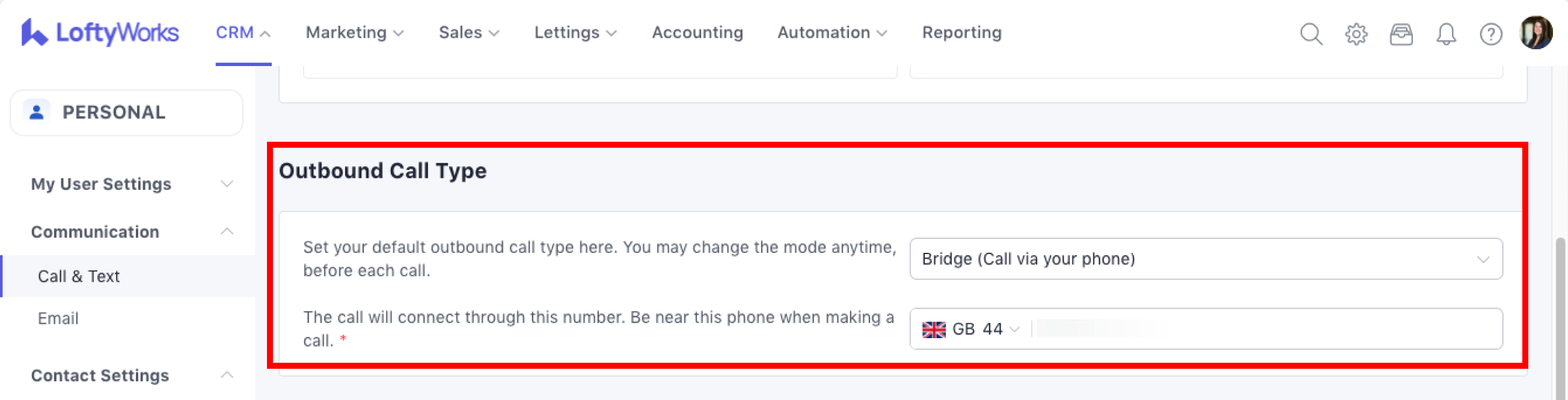The image size is (1568, 400).
Task: Open the Lettings menu
Action: pos(575,33)
